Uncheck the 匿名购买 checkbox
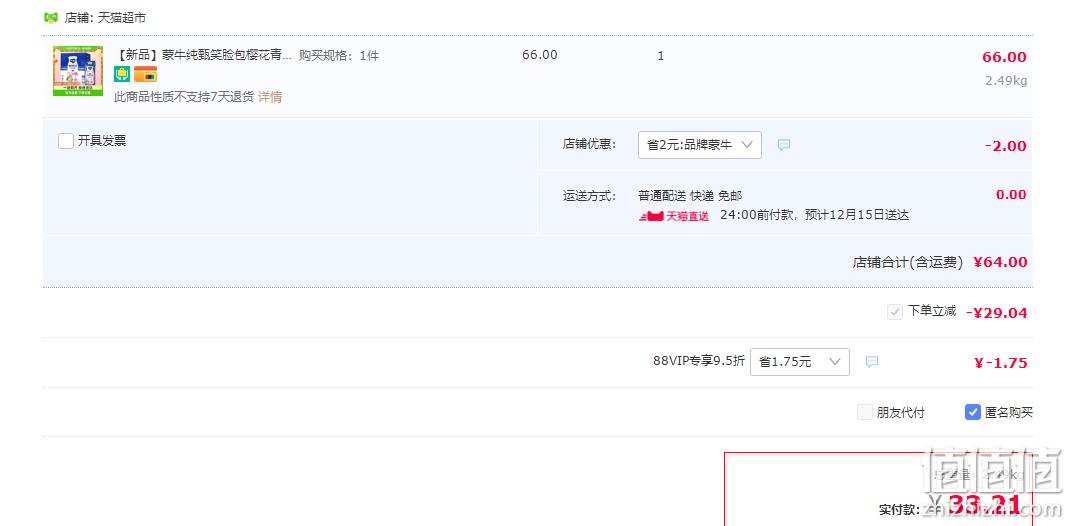1071x526 pixels. [973, 413]
